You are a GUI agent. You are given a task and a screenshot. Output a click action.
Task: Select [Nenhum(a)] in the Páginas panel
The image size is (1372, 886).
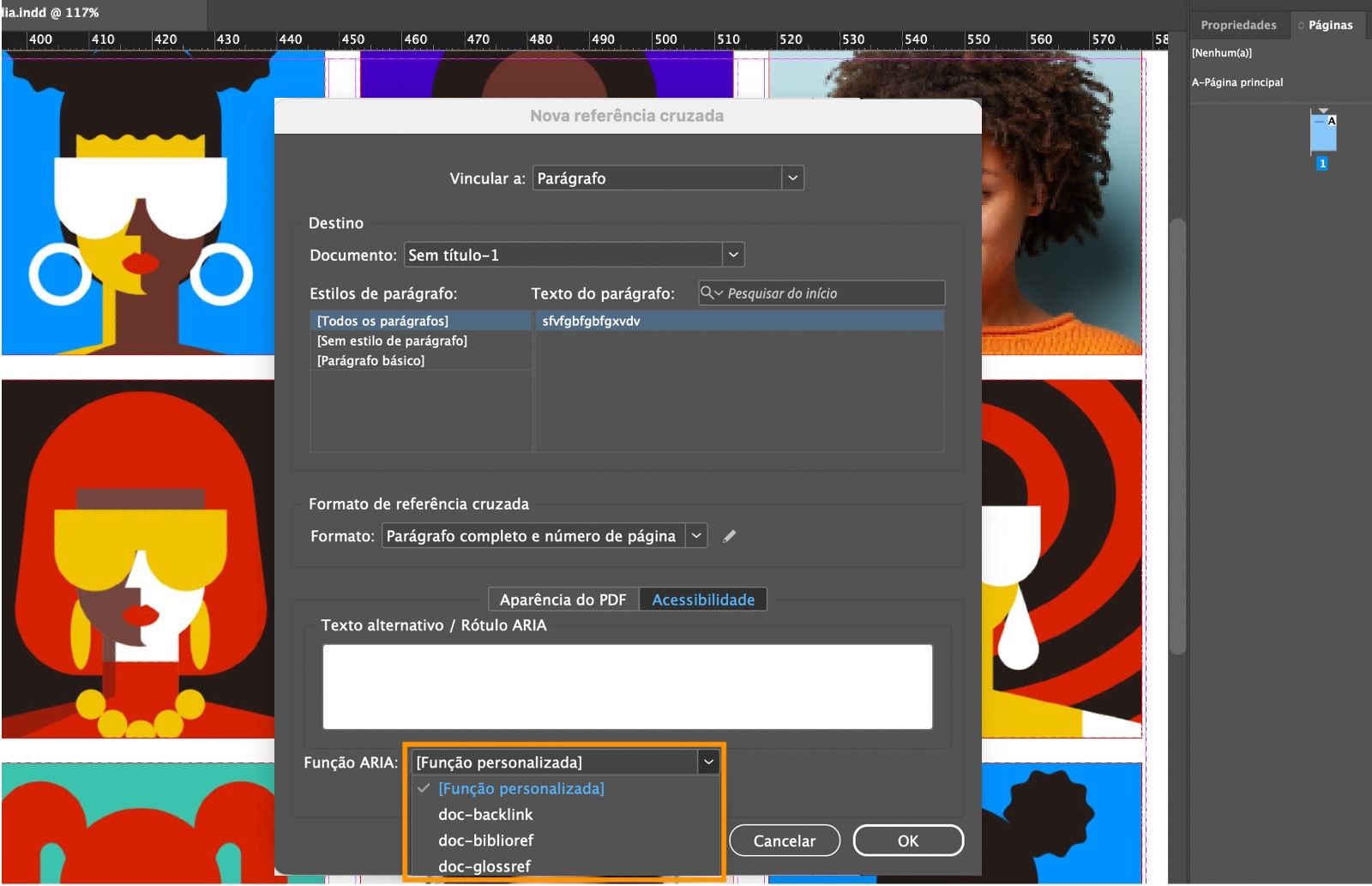pyautogui.click(x=1222, y=52)
